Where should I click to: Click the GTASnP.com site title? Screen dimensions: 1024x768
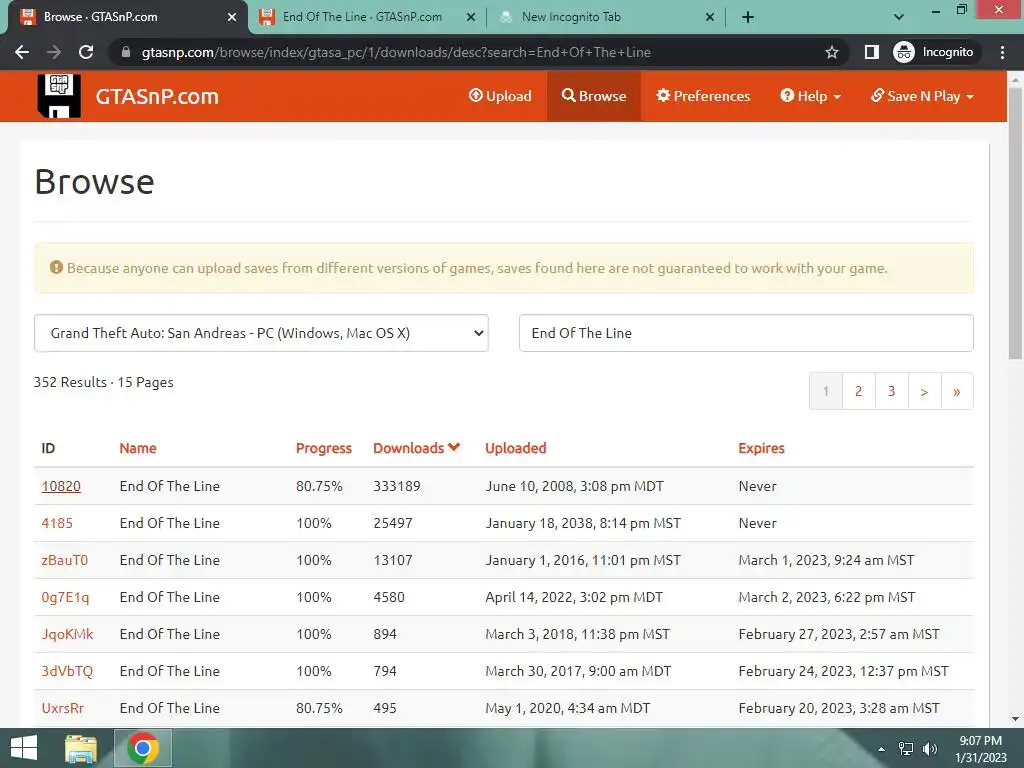pyautogui.click(x=157, y=97)
